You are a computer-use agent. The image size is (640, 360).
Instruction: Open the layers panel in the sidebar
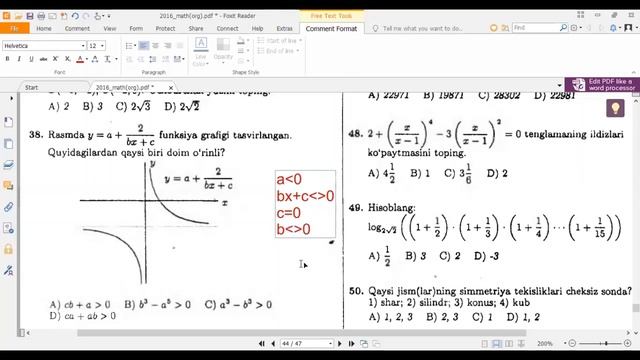point(8,165)
